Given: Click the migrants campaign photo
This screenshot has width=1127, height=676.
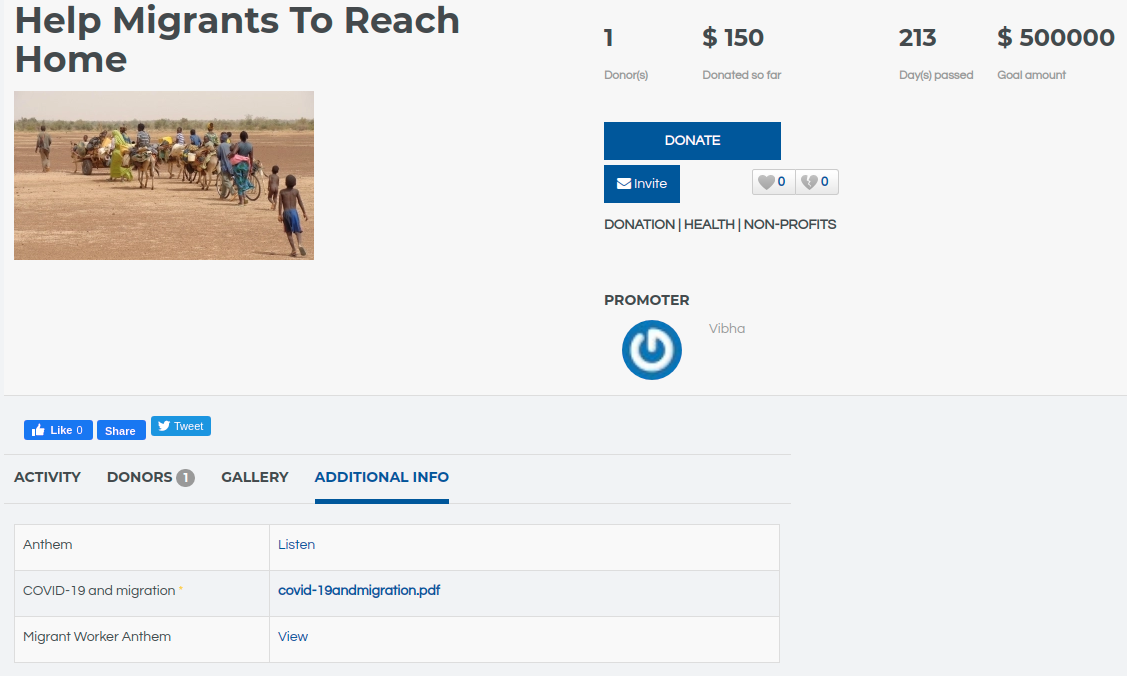Looking at the screenshot, I should pos(164,176).
